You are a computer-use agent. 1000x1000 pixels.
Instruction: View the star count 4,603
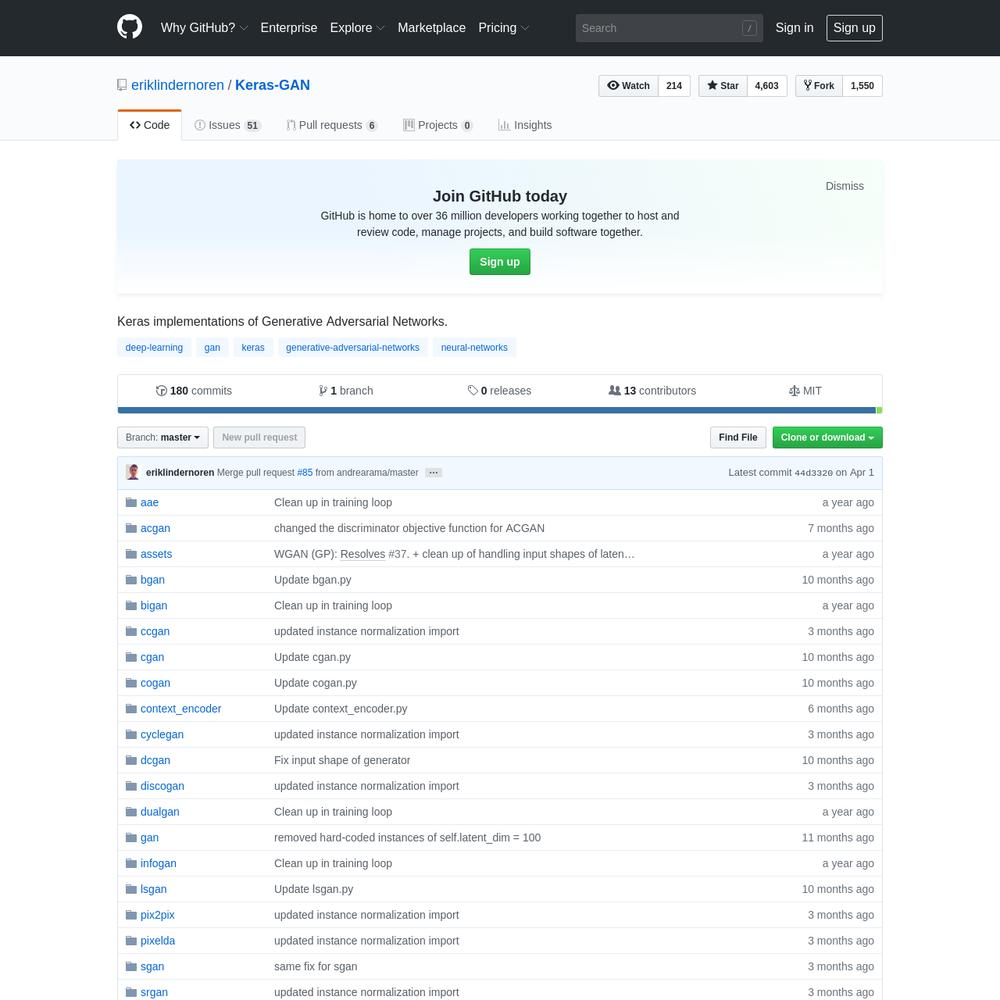tap(767, 85)
